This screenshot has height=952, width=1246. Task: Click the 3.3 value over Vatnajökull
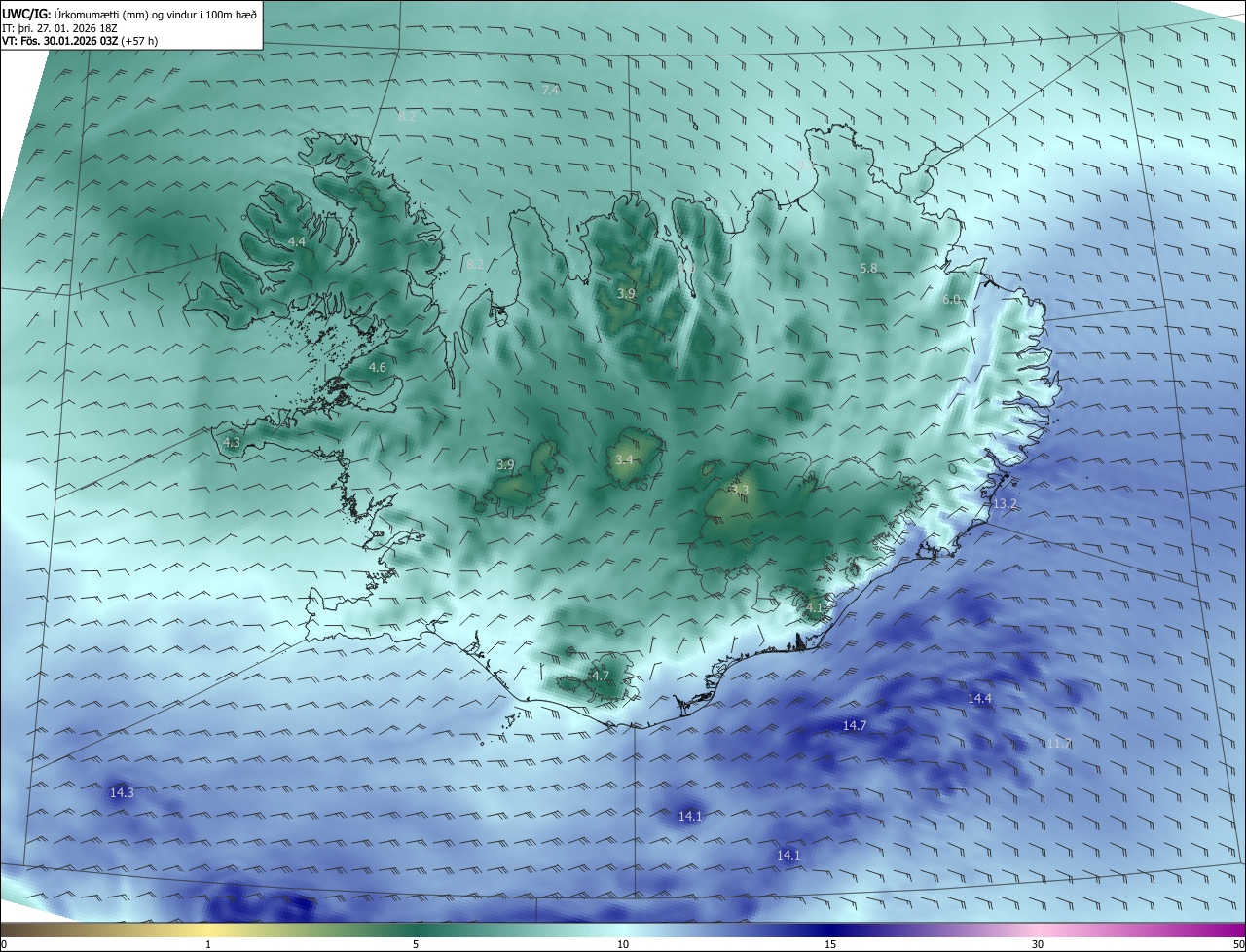(740, 490)
